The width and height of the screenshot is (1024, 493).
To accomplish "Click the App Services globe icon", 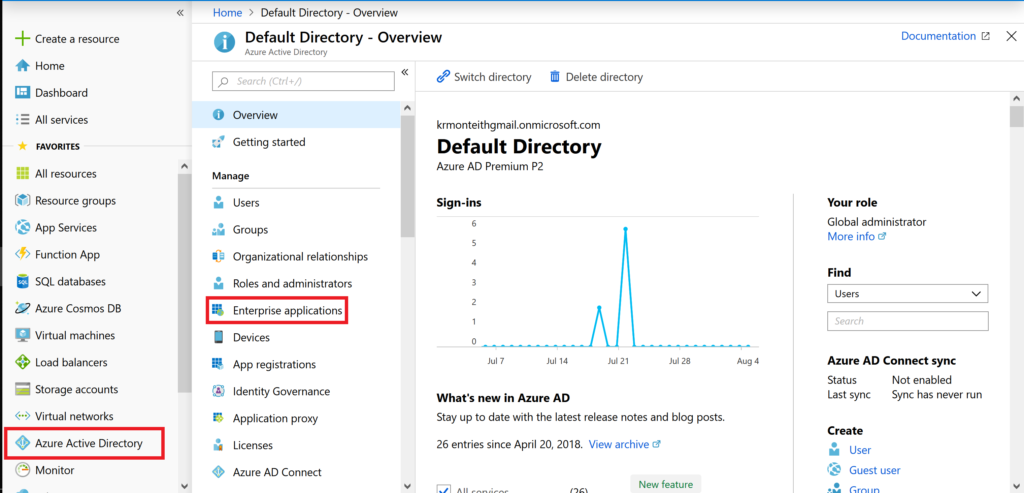I will coord(23,227).
